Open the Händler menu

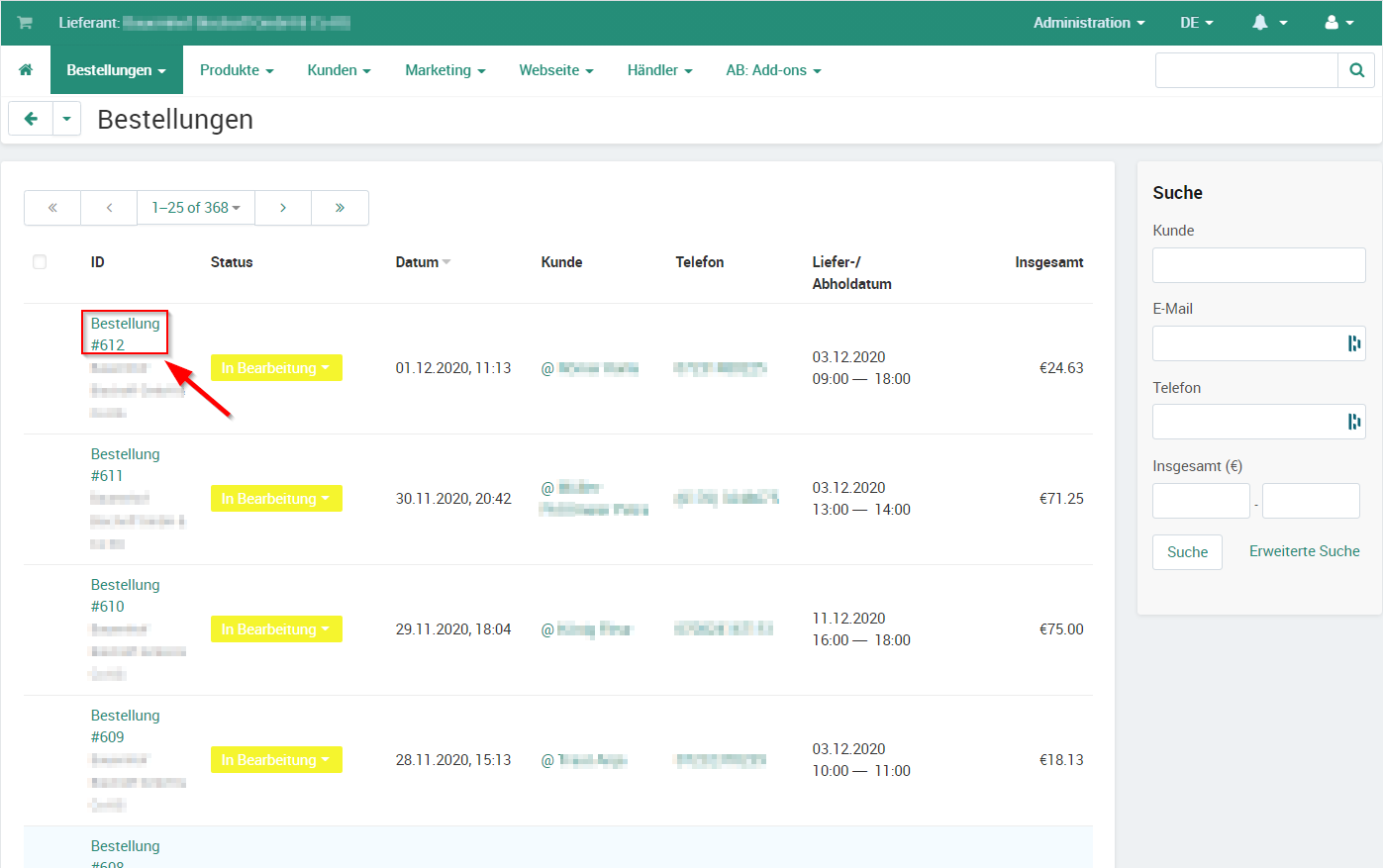point(659,70)
